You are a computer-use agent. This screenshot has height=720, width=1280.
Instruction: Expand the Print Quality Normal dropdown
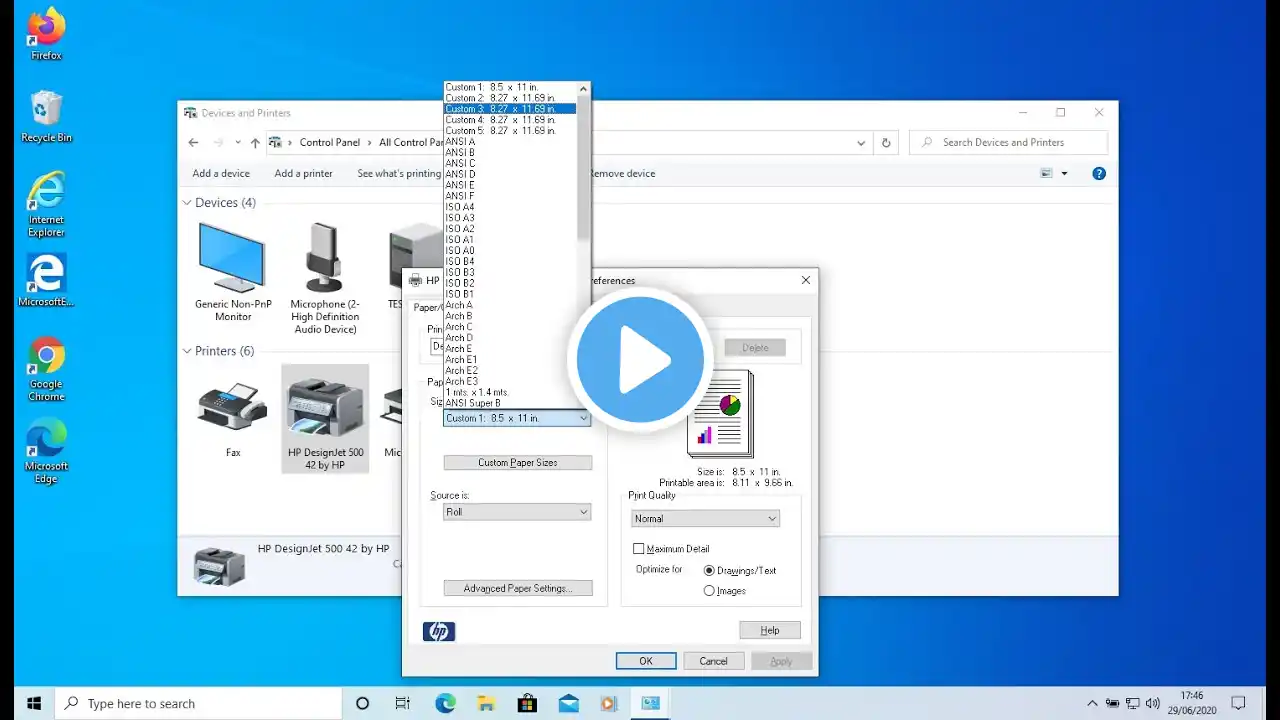pyautogui.click(x=705, y=518)
